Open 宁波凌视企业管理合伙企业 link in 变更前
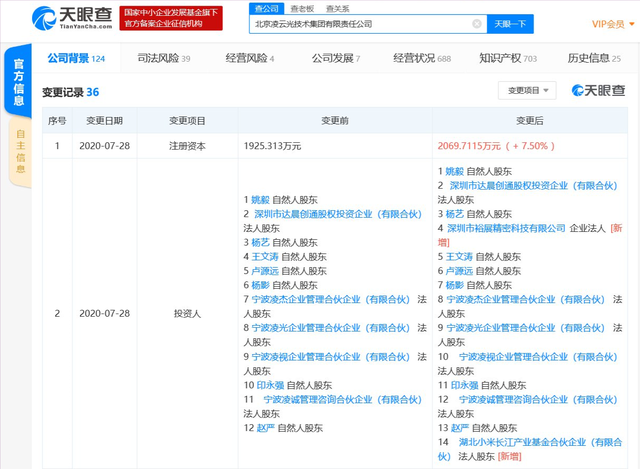 pyautogui.click(x=331, y=357)
